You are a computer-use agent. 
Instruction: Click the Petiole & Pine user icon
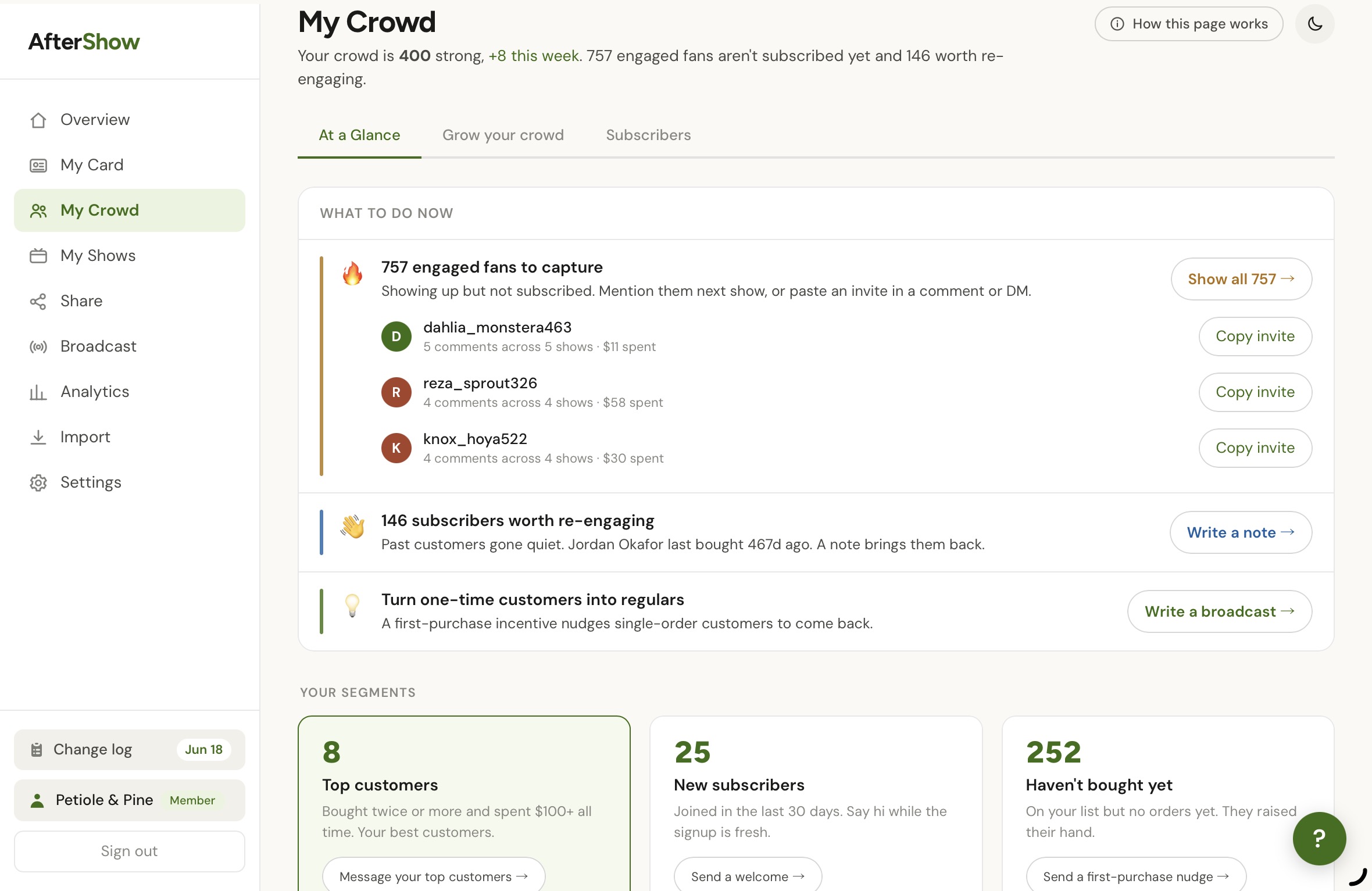pyautogui.click(x=37, y=800)
